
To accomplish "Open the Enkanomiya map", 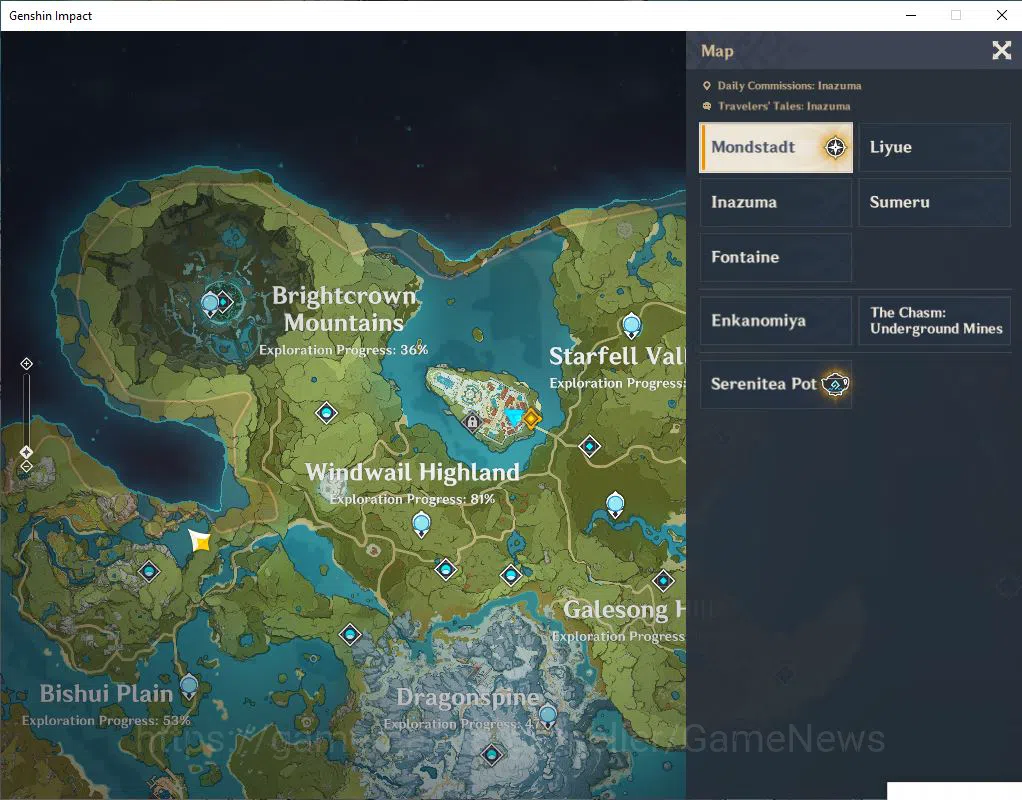I will (776, 321).
